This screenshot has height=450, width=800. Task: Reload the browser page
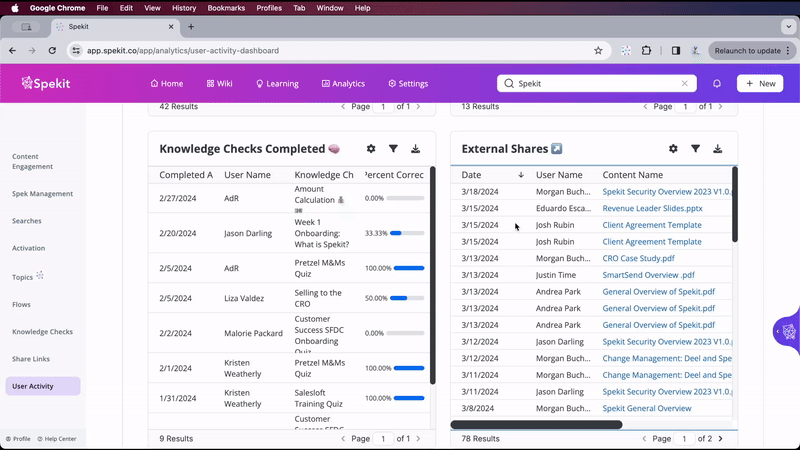click(x=52, y=51)
